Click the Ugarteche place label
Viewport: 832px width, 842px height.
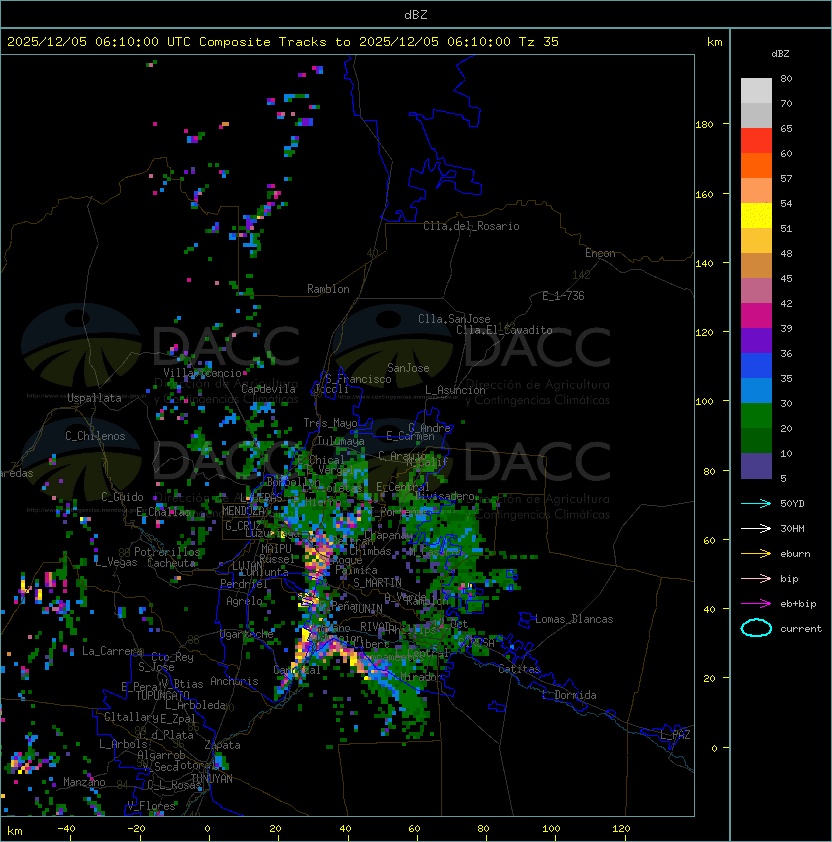(x=247, y=634)
